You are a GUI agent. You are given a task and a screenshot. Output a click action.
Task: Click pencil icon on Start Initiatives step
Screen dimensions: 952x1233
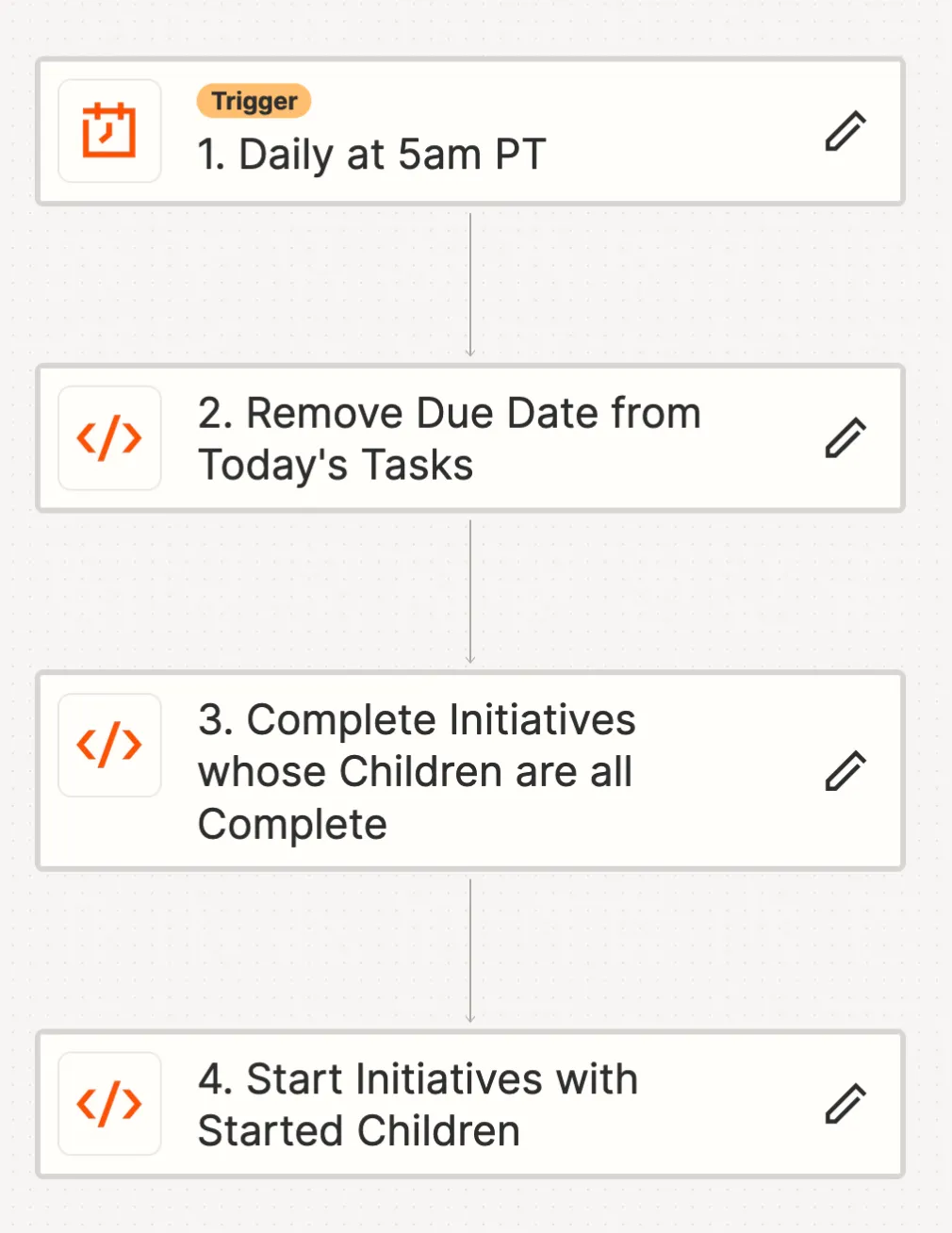[x=845, y=1104]
